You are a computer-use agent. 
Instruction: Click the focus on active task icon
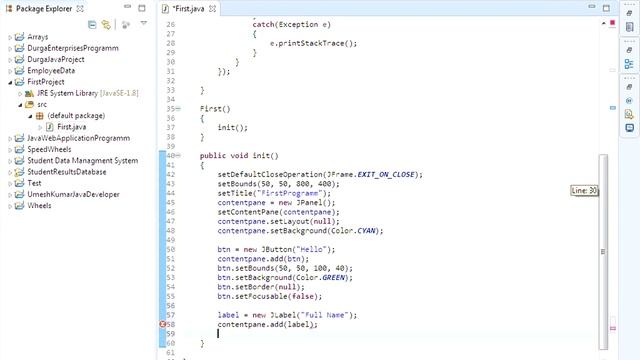coord(126,25)
